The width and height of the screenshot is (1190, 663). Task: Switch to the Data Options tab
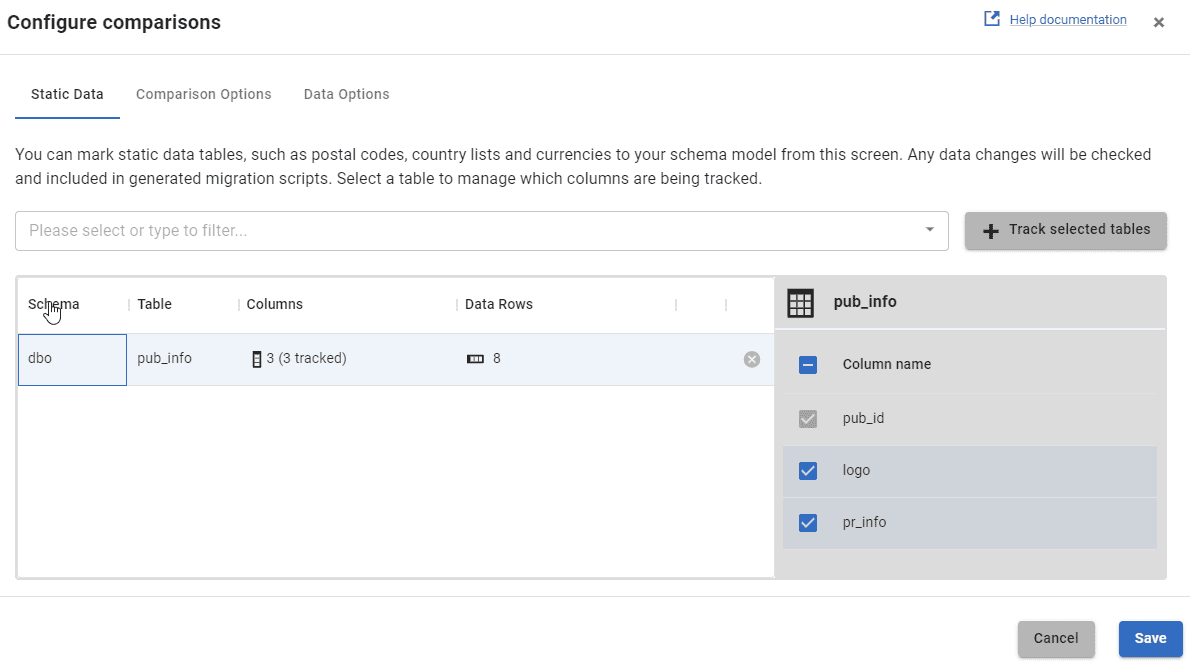coord(346,94)
